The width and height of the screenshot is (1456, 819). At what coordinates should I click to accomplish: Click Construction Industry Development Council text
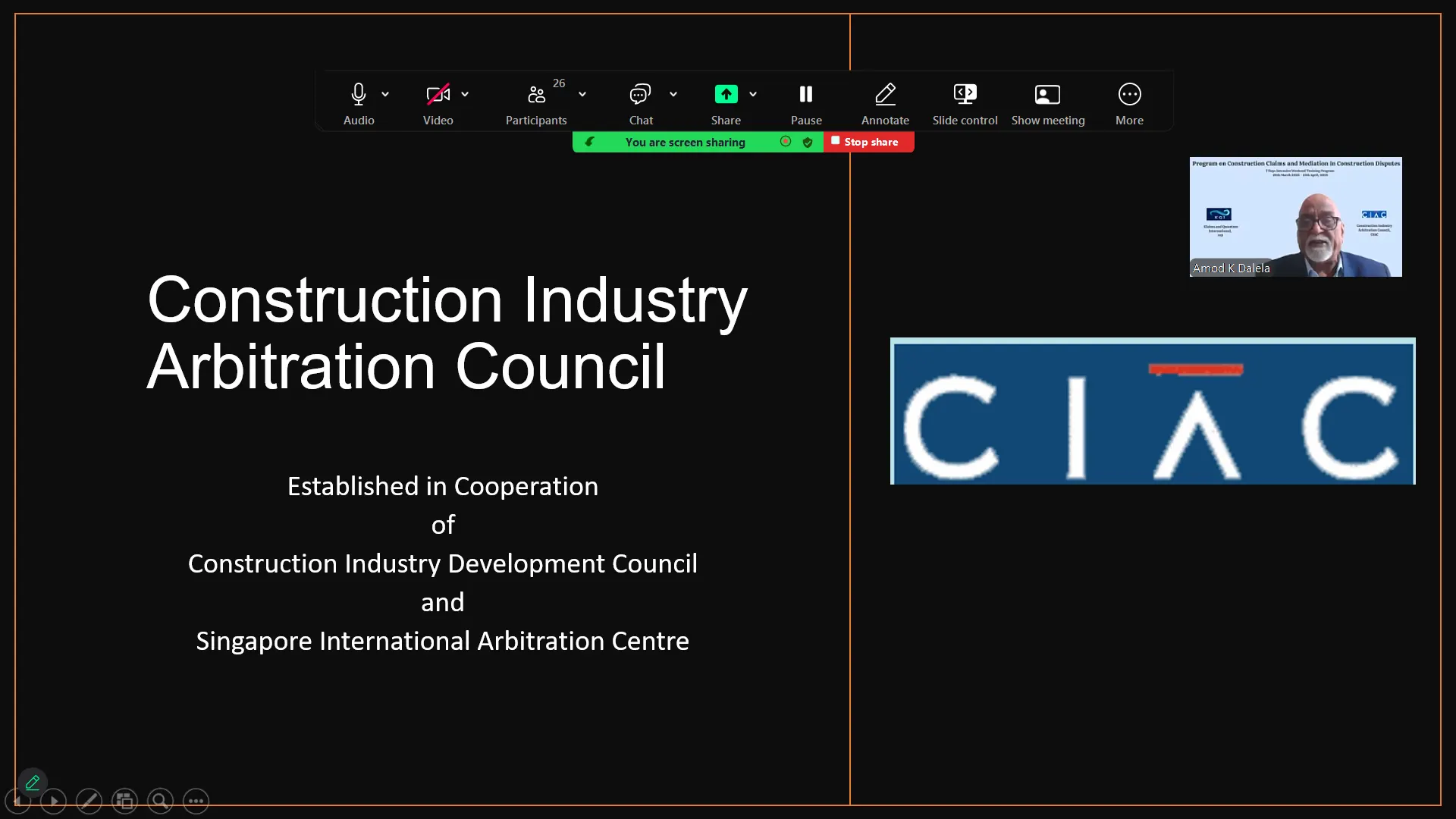[443, 563]
